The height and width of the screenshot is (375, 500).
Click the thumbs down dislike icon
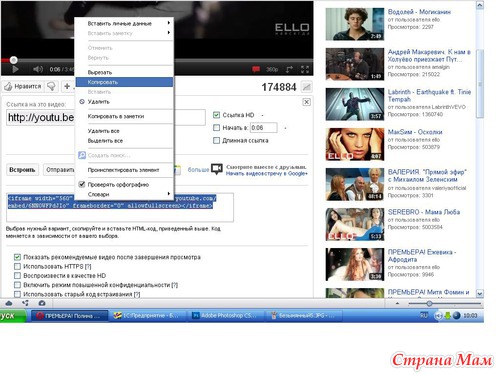[51, 86]
